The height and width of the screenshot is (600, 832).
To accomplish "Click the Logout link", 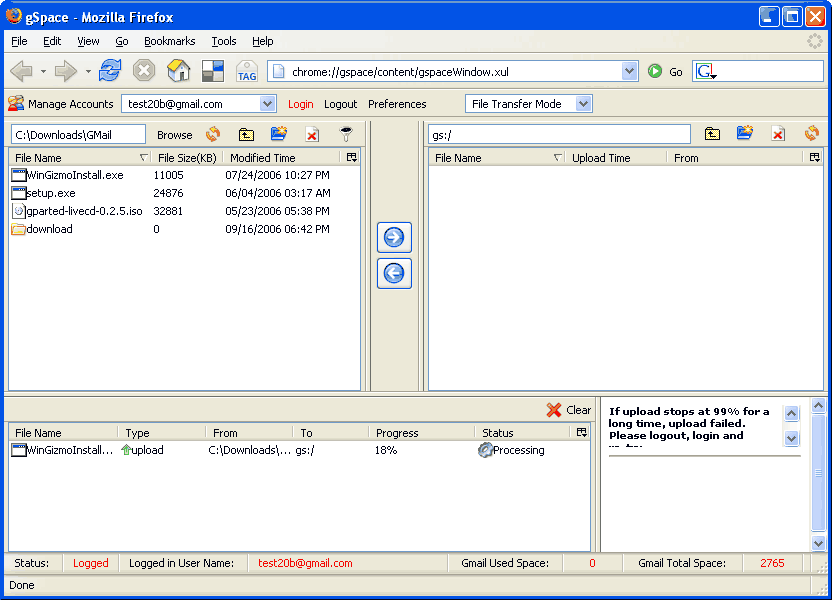I will click(x=340, y=104).
